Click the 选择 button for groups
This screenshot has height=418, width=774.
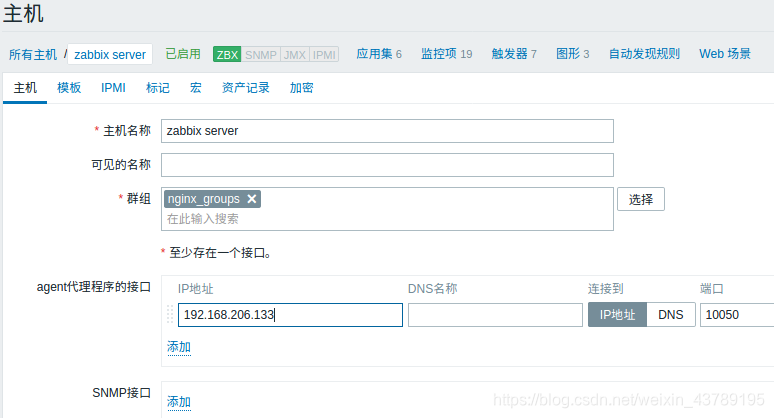(x=641, y=199)
